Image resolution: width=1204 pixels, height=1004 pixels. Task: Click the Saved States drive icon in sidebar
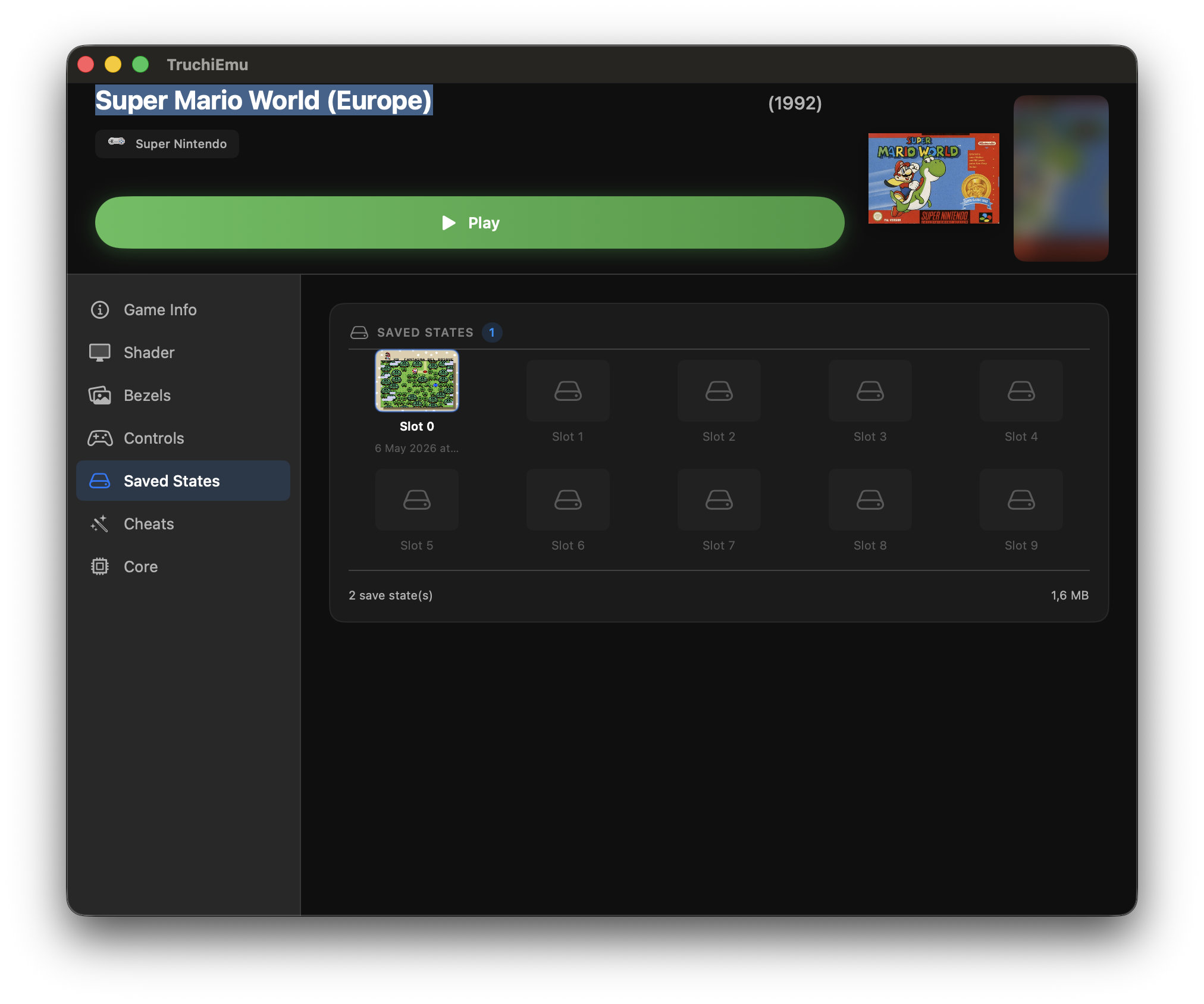(100, 481)
